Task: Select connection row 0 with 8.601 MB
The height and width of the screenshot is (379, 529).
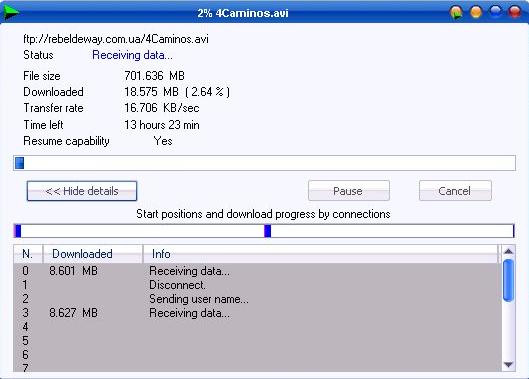Action: (257, 271)
